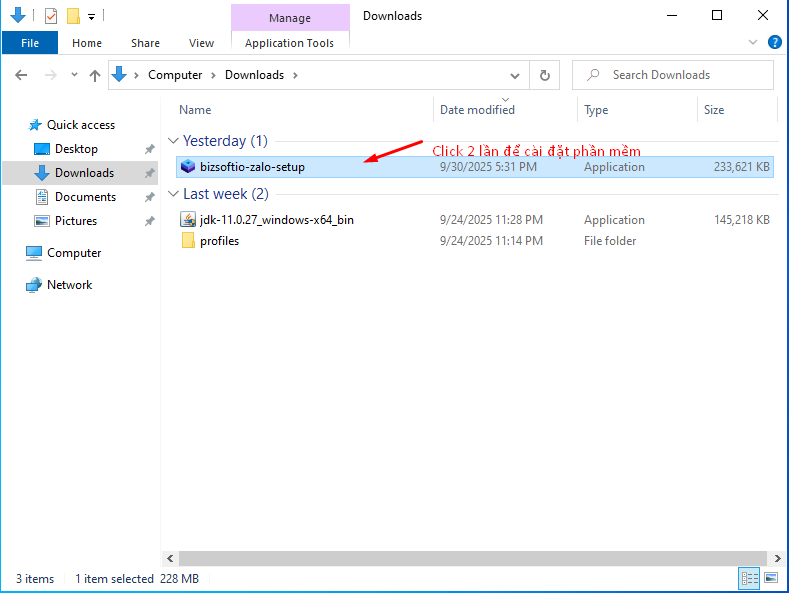Click the bizsoftio-zalo-setup application icon
The width and height of the screenshot is (789, 593).
(x=188, y=167)
